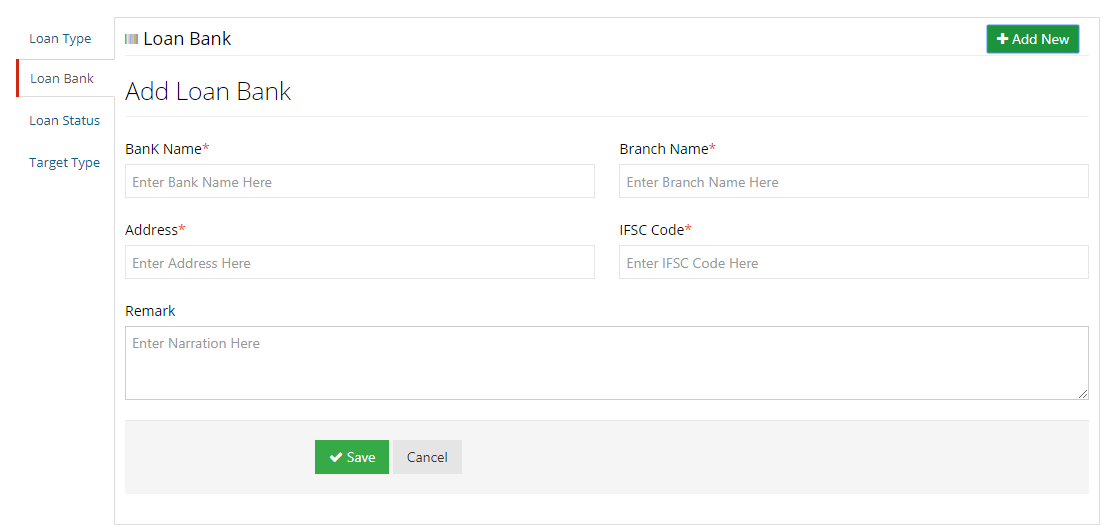Click the Branch Name field label

(664, 149)
